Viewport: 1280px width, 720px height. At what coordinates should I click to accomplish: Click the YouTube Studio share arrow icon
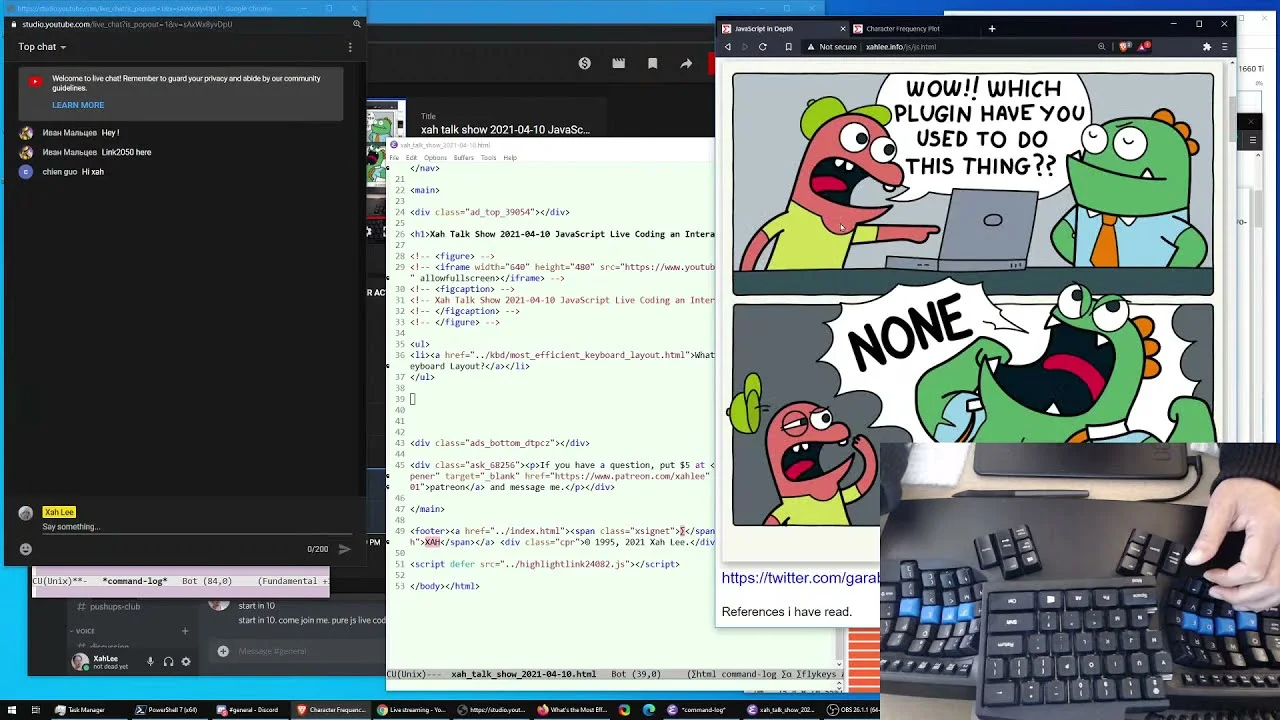pyautogui.click(x=686, y=63)
